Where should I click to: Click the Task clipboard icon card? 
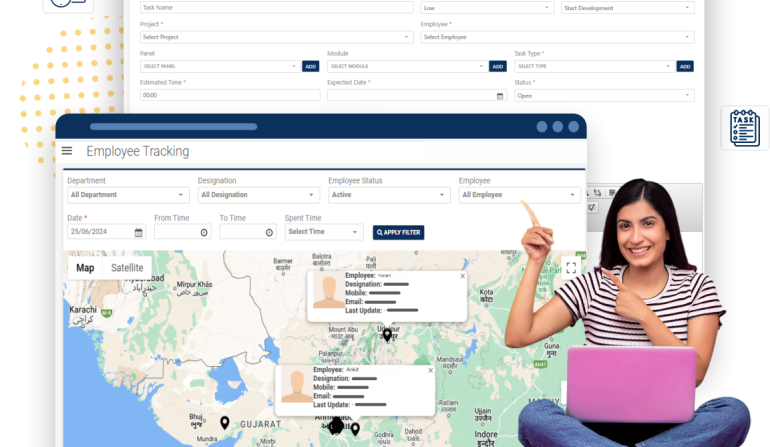pos(744,128)
